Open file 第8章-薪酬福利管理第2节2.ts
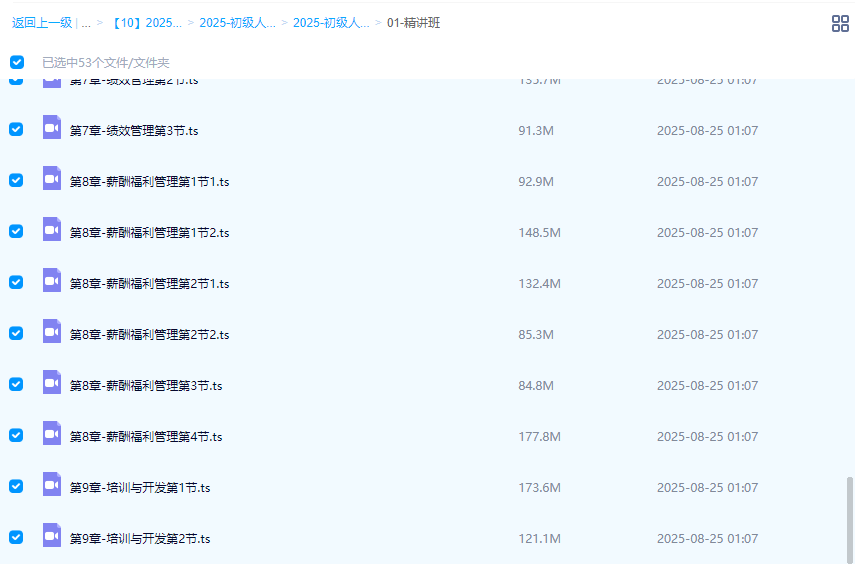Viewport: 858px width, 570px height. pyautogui.click(x=149, y=334)
